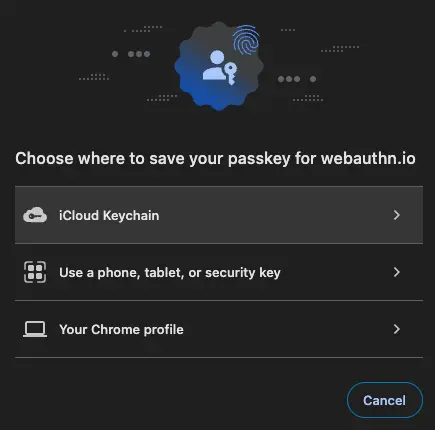This screenshot has height=430, width=435.
Task: Click the dialog title mentioning webauthn.io
Action: pyautogui.click(x=215, y=158)
